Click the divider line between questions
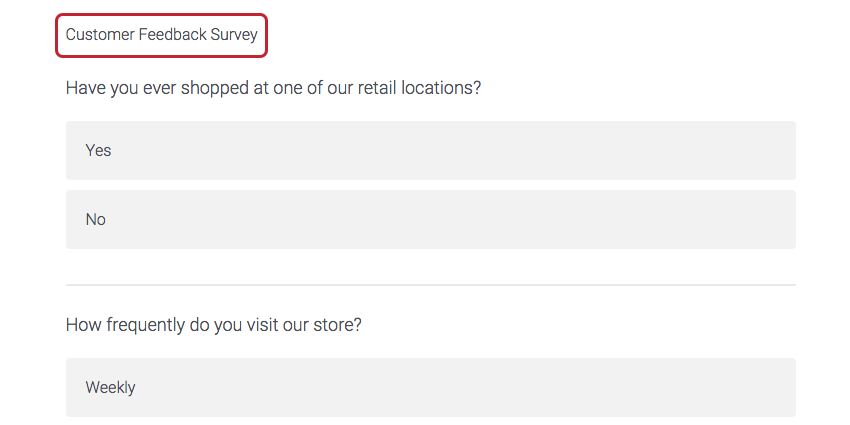 [430, 285]
